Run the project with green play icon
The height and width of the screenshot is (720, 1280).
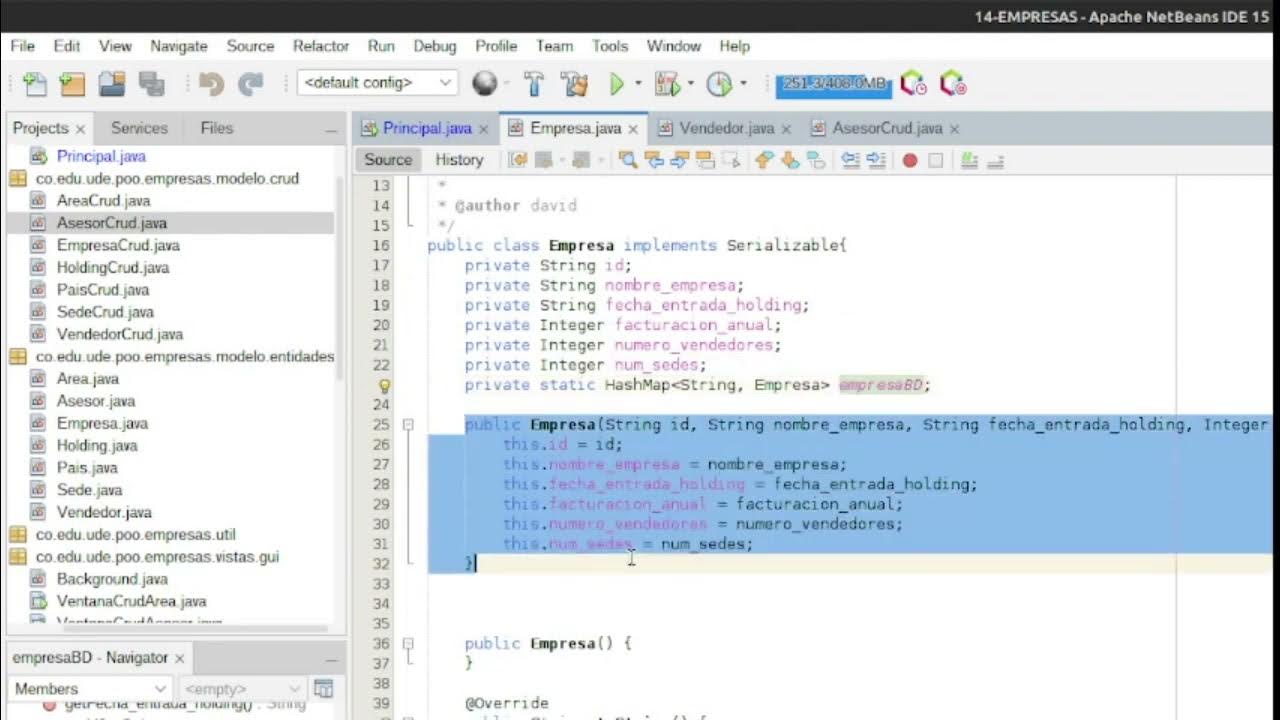617,84
